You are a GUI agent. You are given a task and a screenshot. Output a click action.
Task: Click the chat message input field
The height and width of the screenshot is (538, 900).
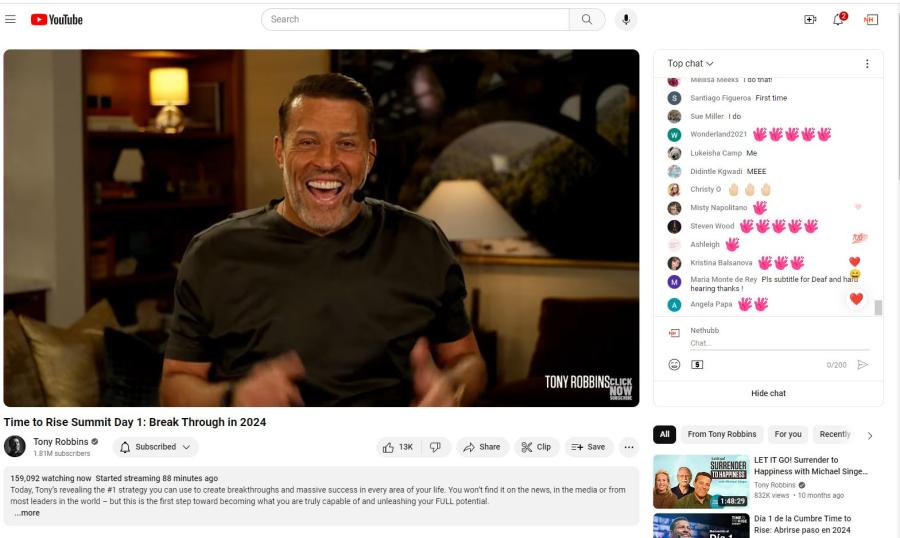[x=779, y=343]
